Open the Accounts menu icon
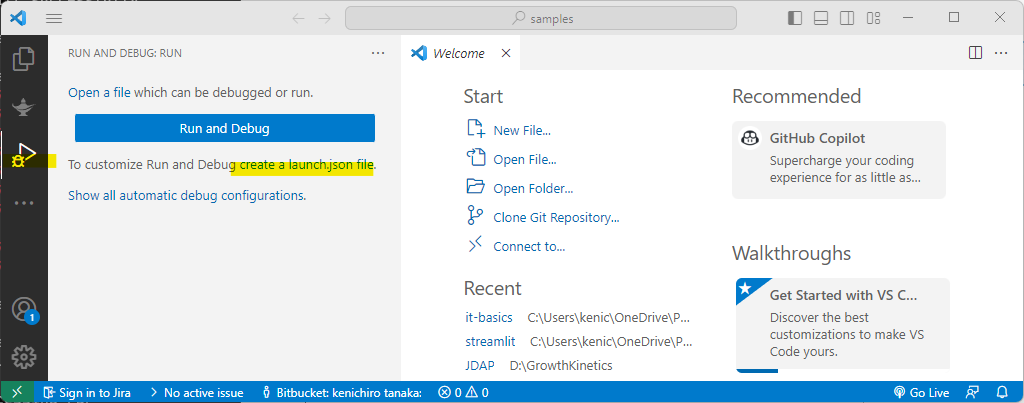Screen dimensions: 1024x403 point(24,309)
